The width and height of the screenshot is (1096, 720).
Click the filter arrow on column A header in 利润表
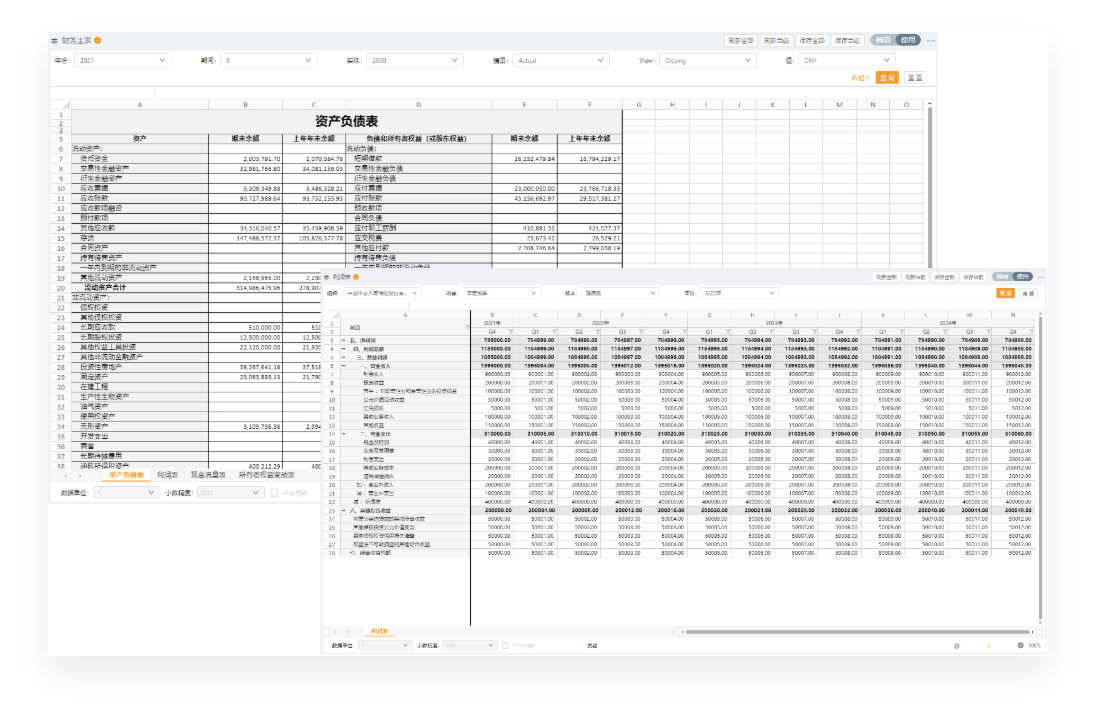point(466,327)
